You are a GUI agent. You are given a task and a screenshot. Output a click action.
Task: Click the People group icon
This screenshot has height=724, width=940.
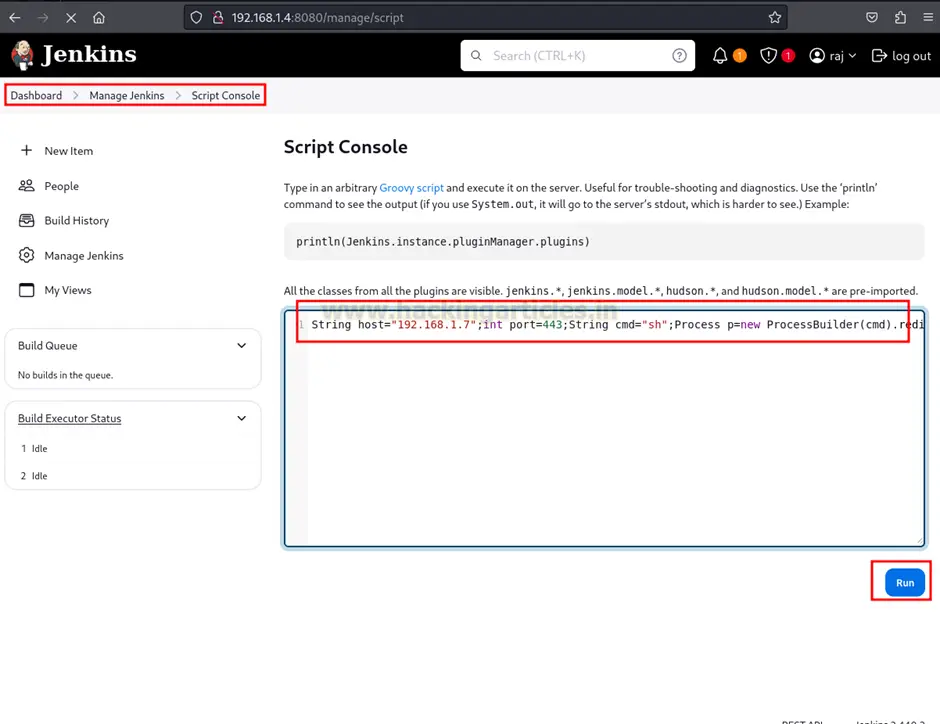pyautogui.click(x=26, y=186)
